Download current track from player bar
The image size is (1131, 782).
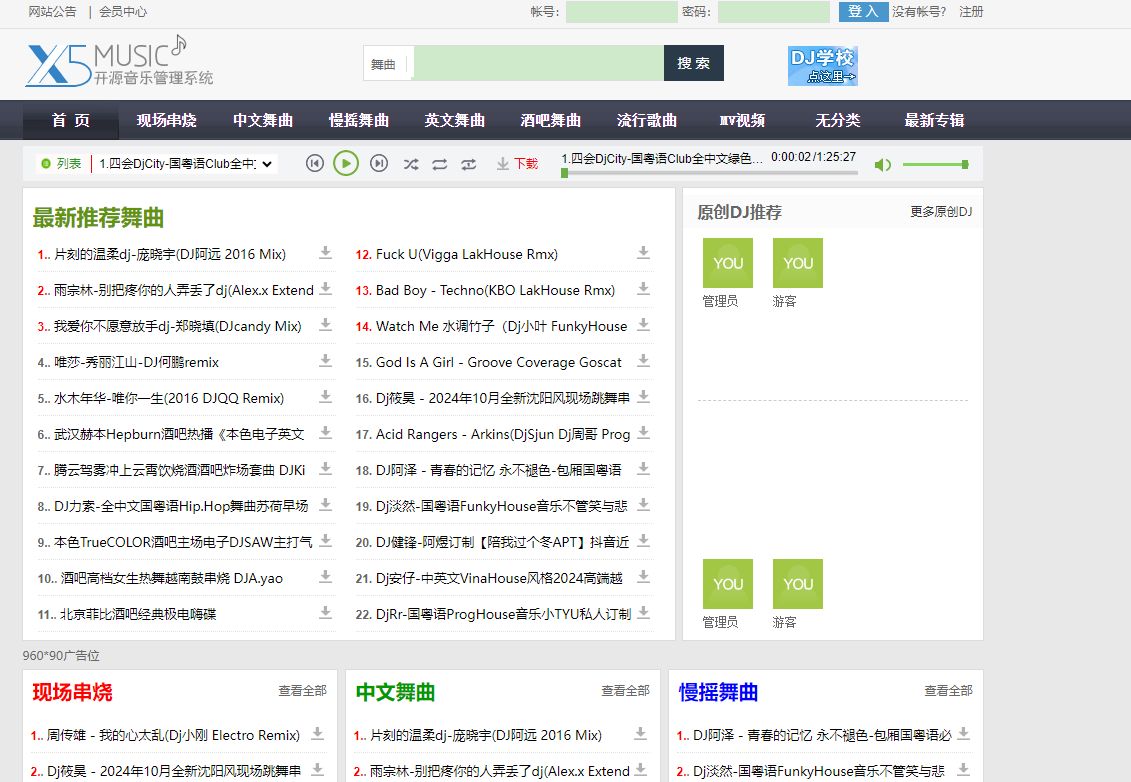tap(517, 164)
